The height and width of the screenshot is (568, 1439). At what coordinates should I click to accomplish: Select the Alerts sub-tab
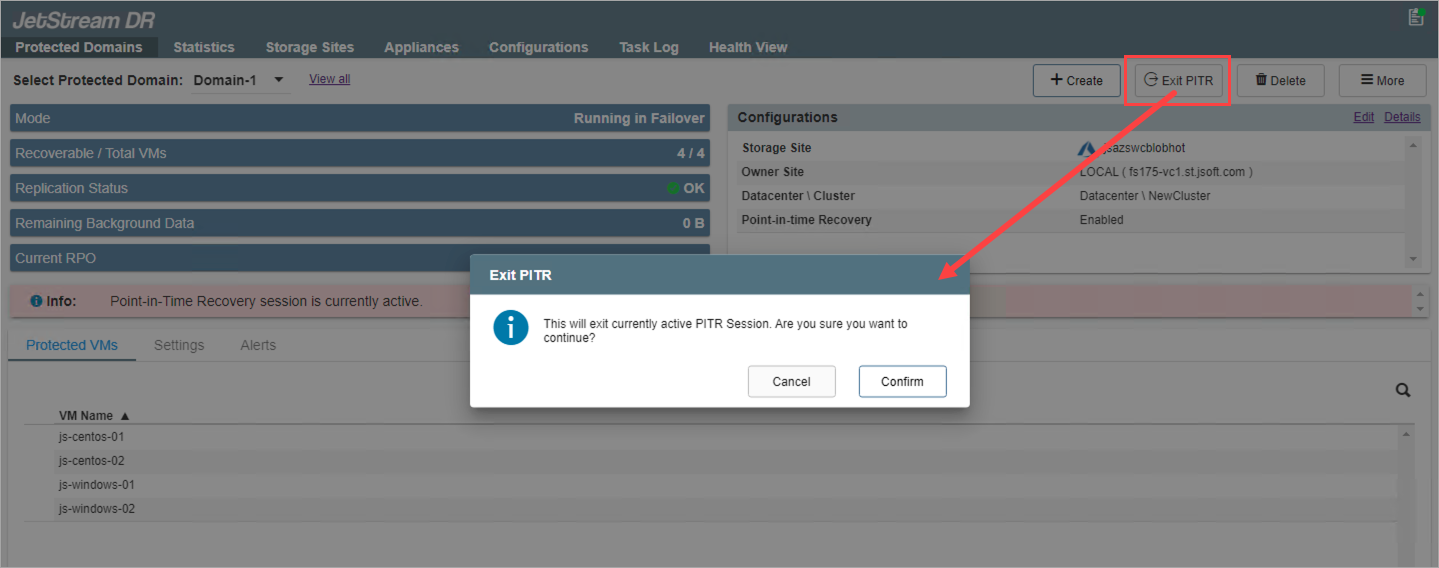pos(258,345)
